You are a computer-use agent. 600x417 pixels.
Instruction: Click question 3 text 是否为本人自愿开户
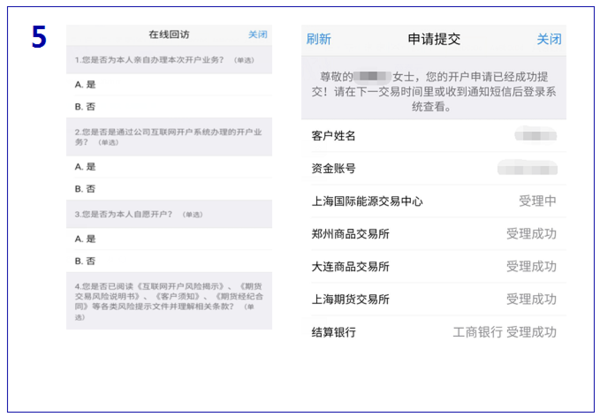pyautogui.click(x=139, y=214)
